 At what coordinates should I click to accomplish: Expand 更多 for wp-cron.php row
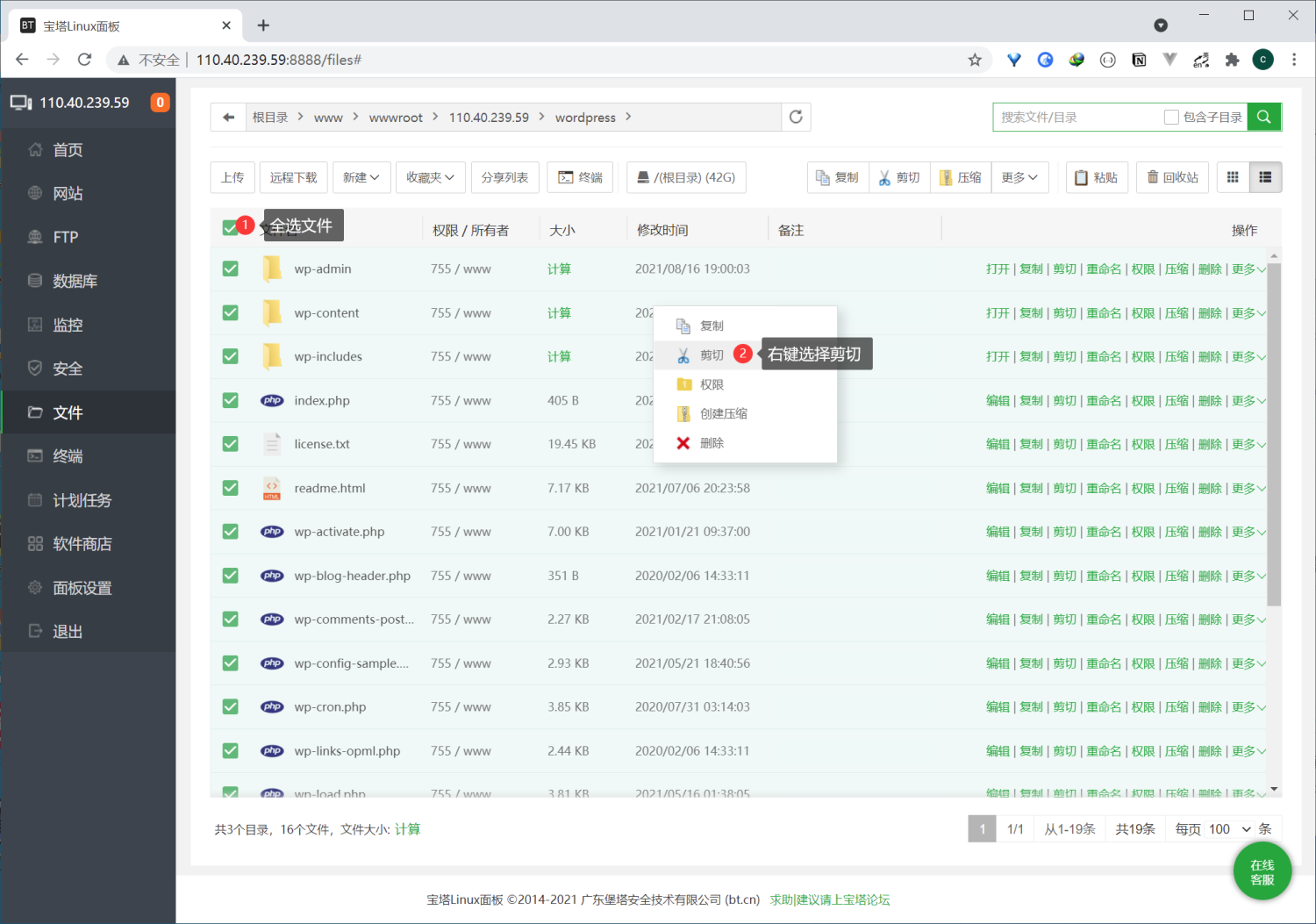pyautogui.click(x=1248, y=707)
